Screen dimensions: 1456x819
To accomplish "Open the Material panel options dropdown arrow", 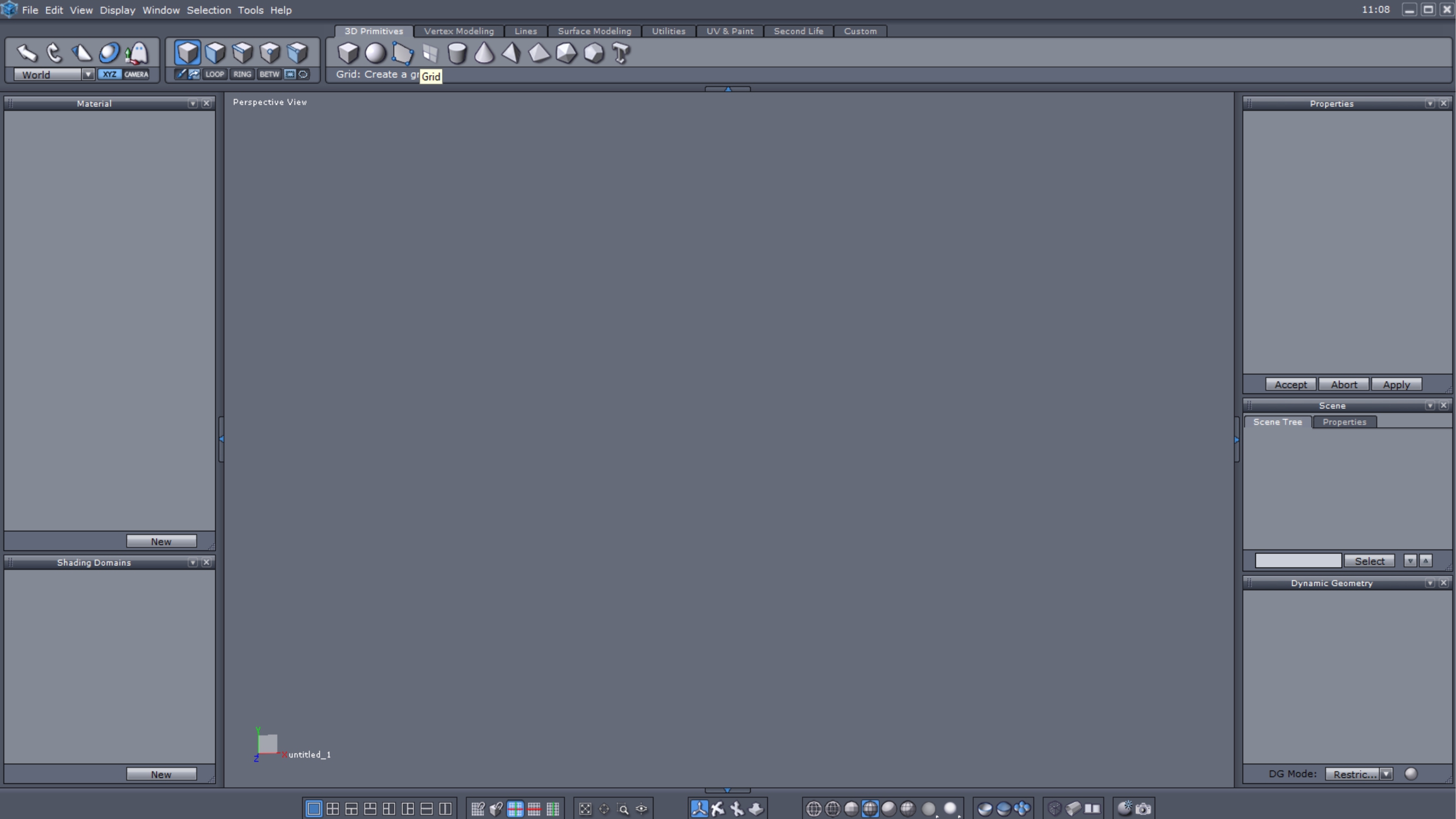I will pos(193,104).
